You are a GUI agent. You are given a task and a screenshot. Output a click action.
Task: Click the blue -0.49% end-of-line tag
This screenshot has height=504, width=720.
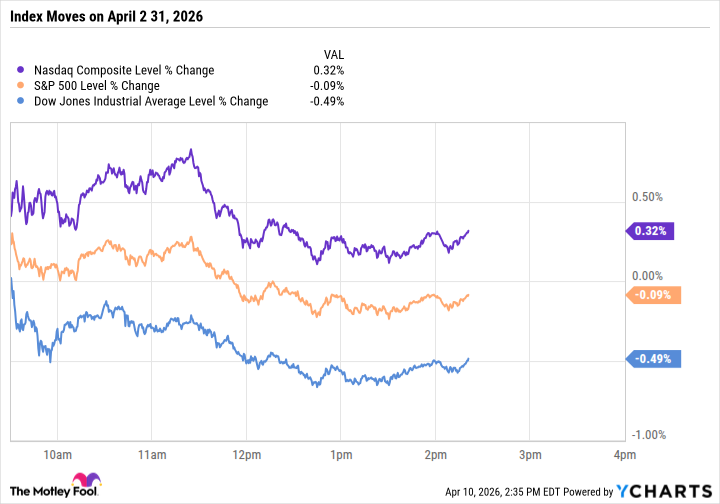pyautogui.click(x=651, y=359)
